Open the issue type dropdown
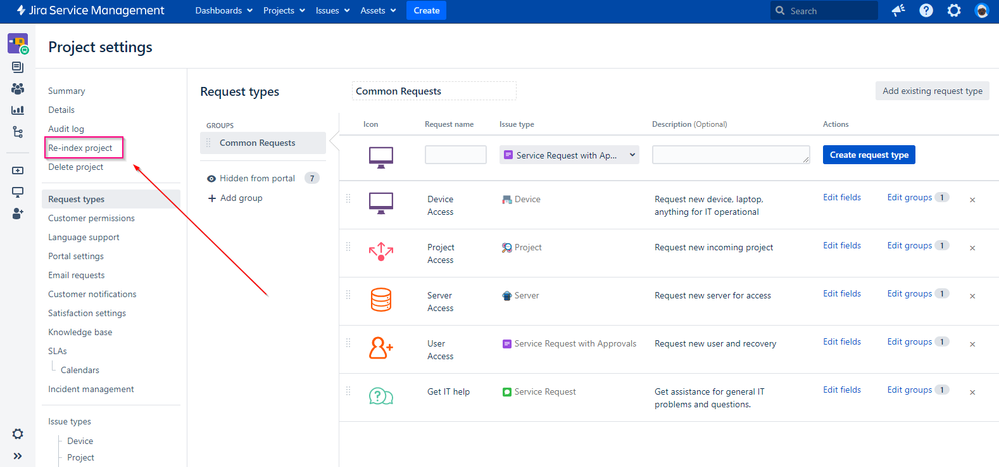 (569, 155)
